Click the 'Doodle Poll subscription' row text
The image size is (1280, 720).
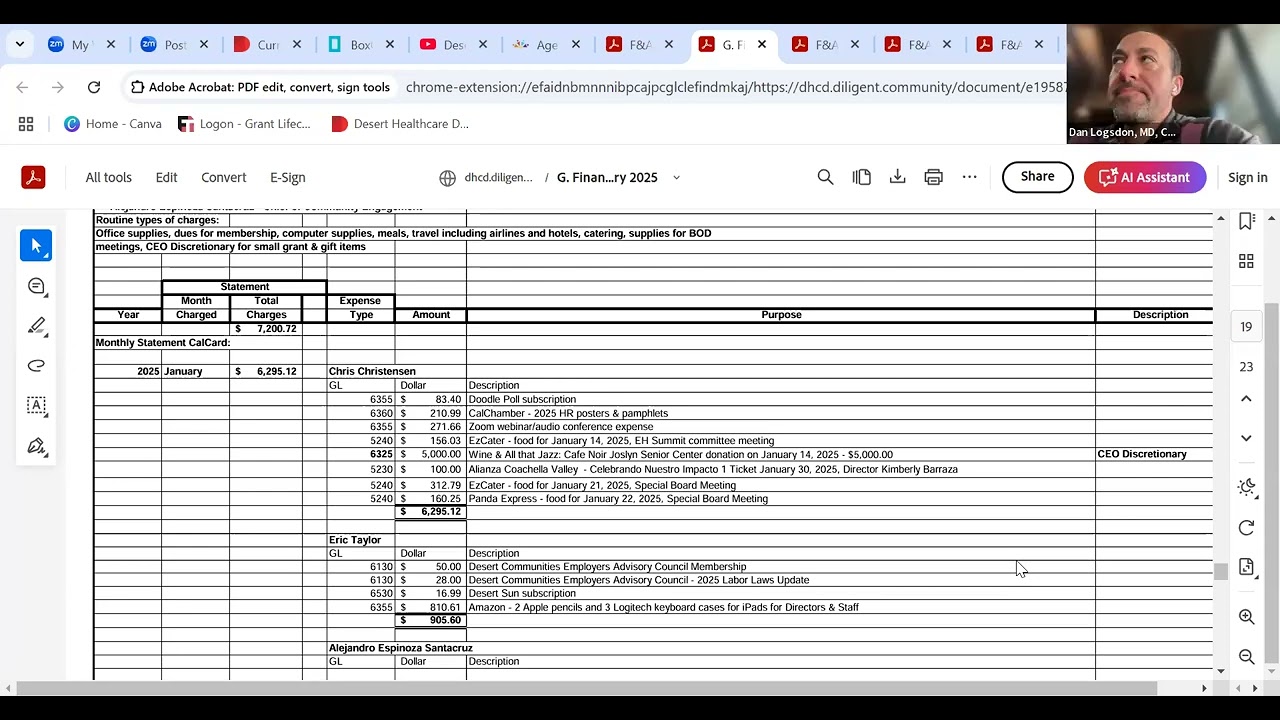522,399
